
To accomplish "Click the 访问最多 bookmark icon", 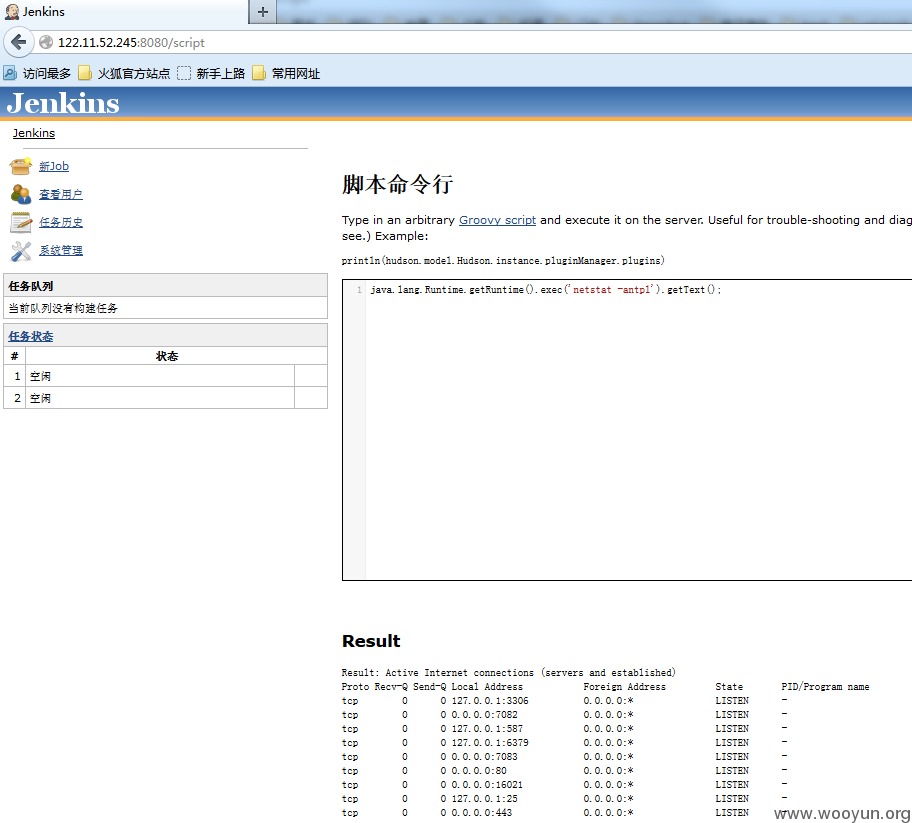I will [x=10, y=73].
